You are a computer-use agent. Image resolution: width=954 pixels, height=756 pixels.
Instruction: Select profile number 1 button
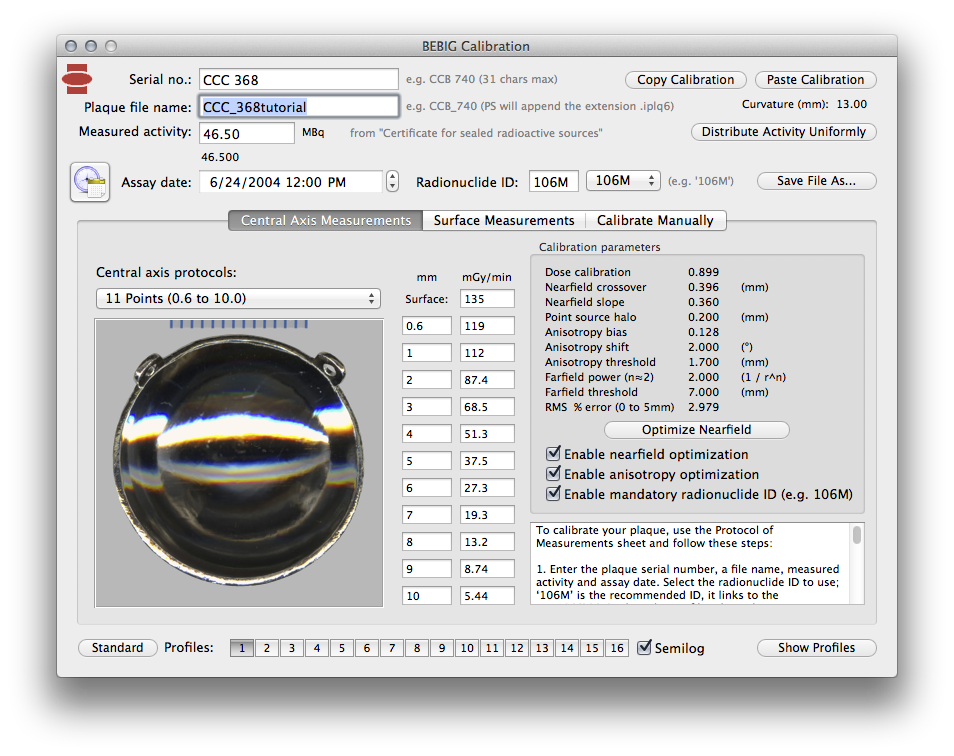click(241, 648)
